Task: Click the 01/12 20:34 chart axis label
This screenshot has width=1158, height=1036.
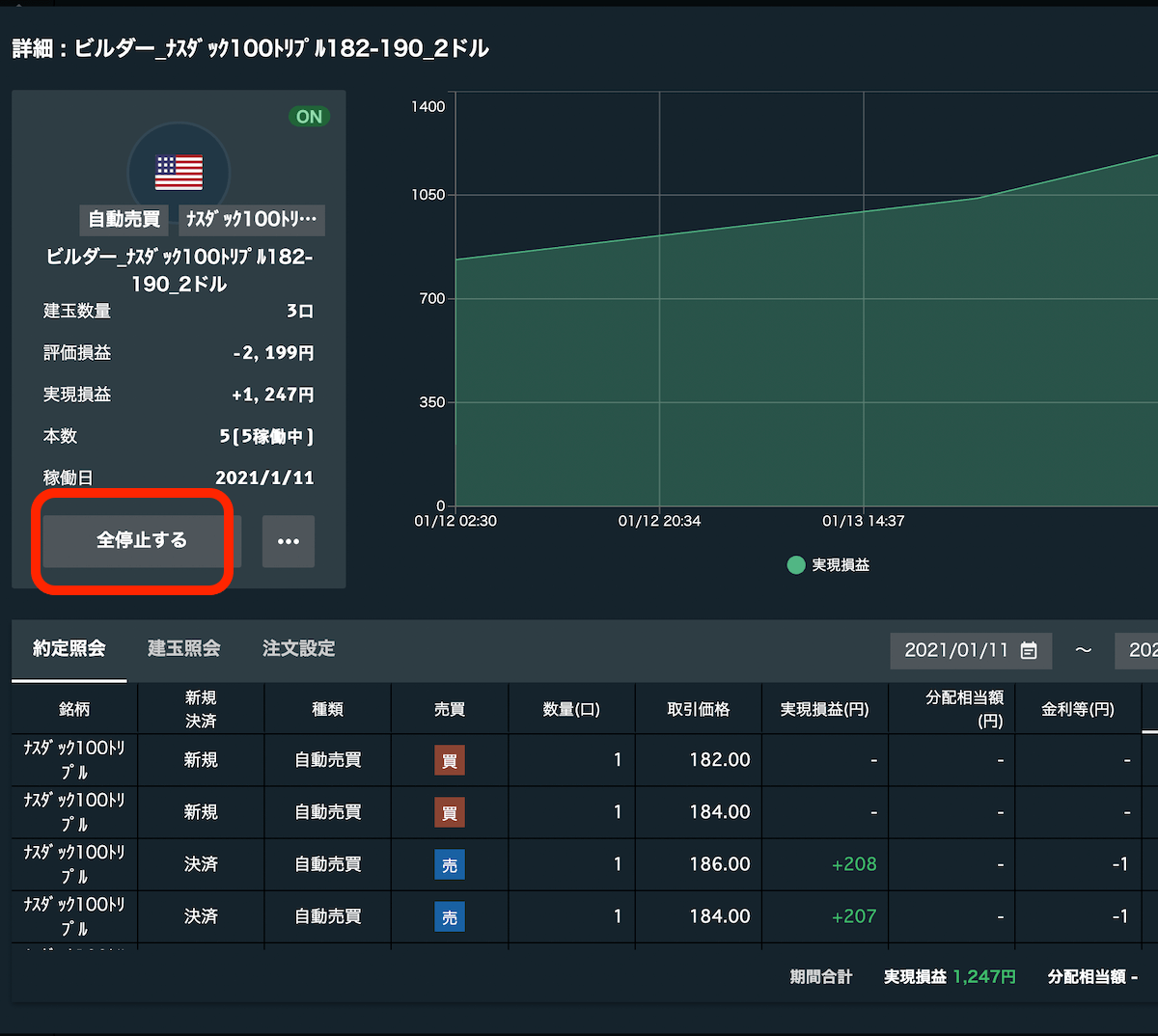Action: 659,521
